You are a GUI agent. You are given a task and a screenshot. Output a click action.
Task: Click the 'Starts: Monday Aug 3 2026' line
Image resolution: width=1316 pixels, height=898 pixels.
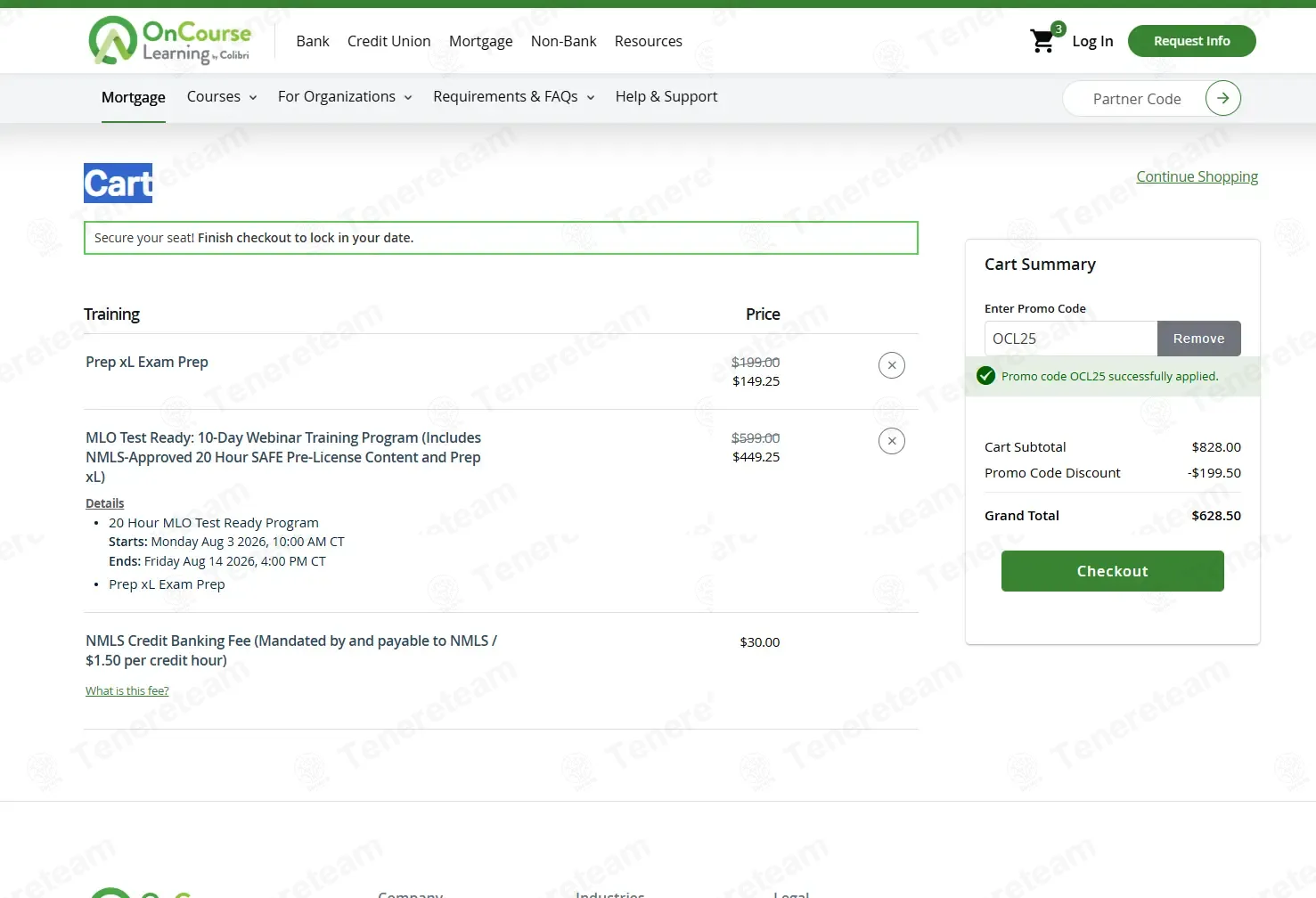(226, 542)
